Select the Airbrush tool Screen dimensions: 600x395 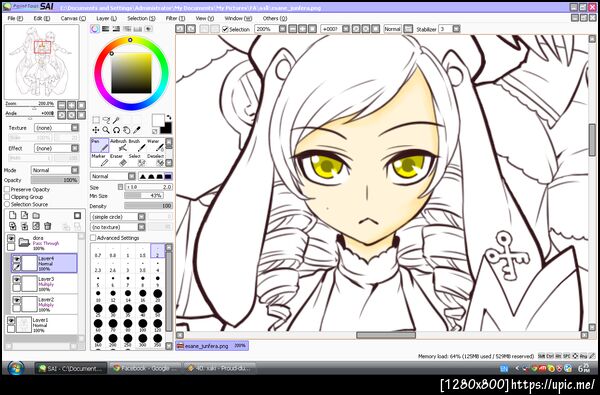click(119, 145)
